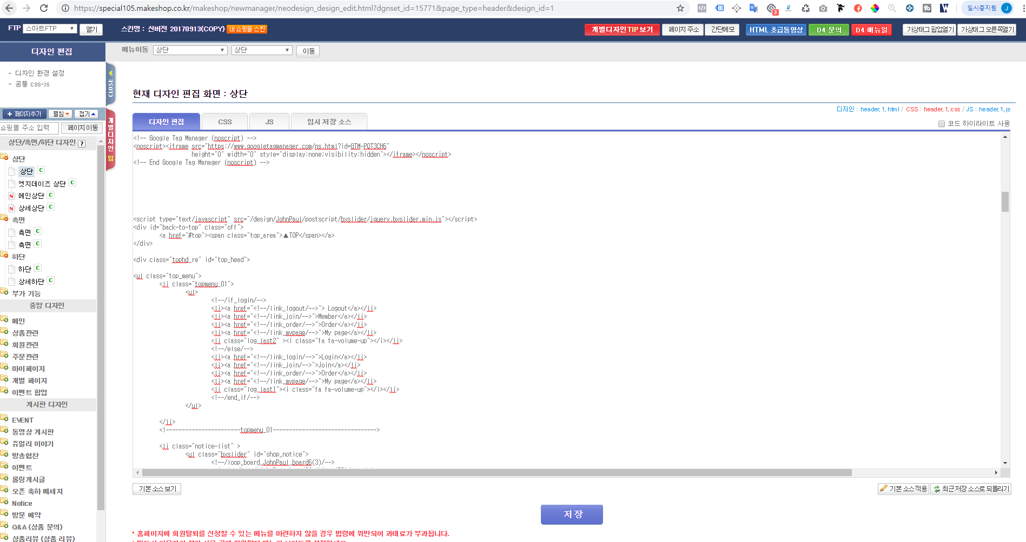The width and height of the screenshot is (1026, 542).
Task: Open the magnifier search extension icon
Action: (892, 9)
